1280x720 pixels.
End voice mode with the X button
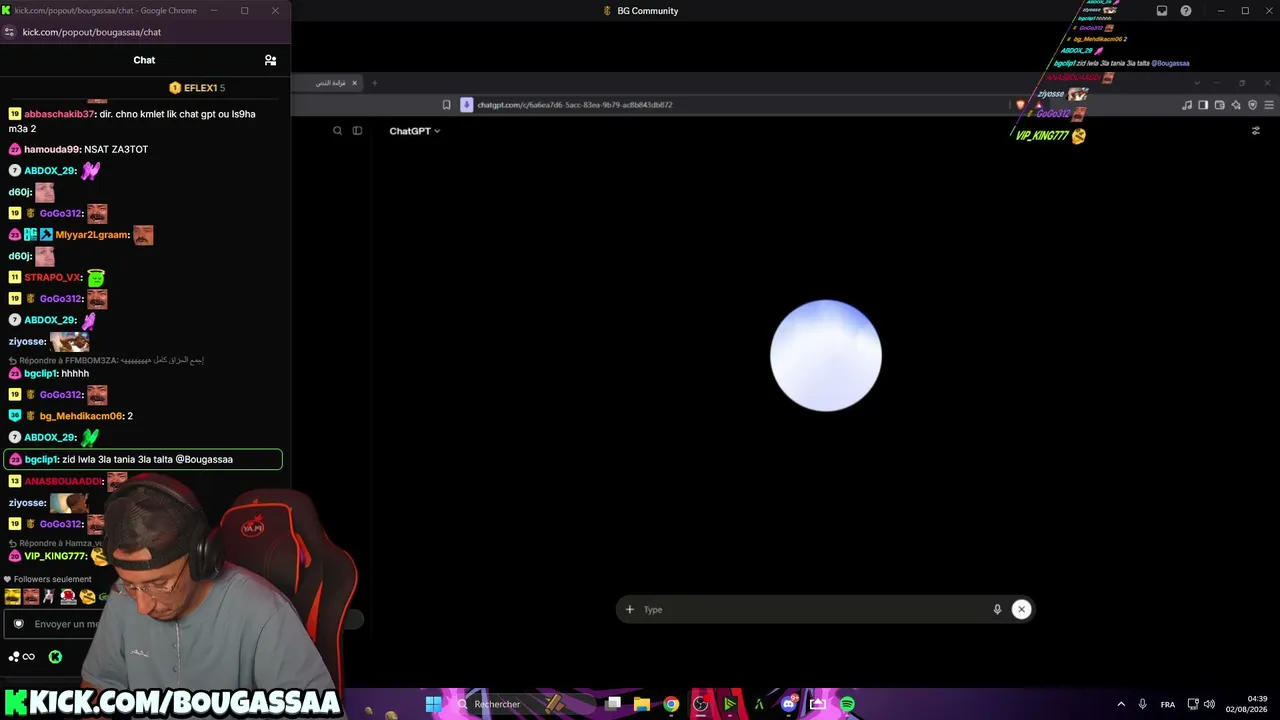pyautogui.click(x=1021, y=609)
